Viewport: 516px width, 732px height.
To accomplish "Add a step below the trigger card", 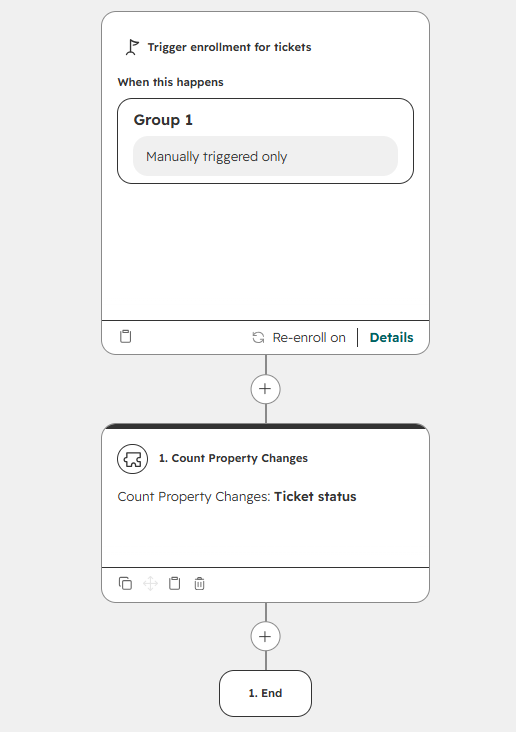I will click(265, 389).
